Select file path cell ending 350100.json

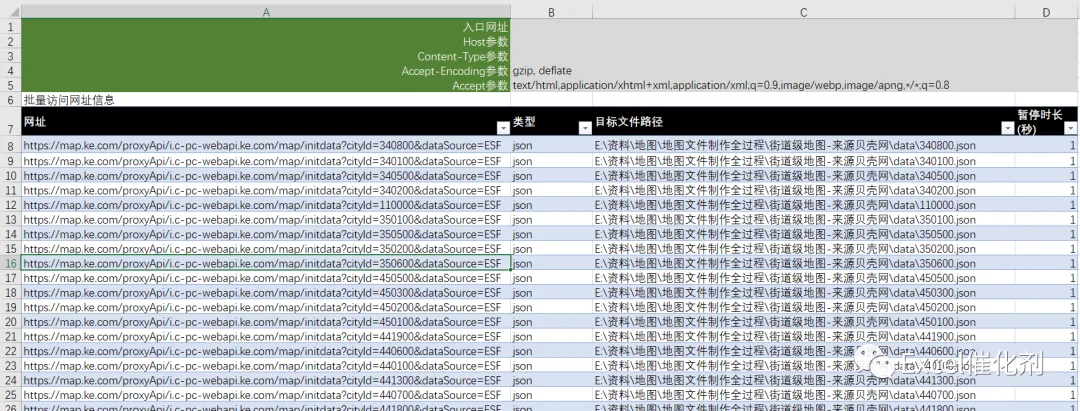804,220
